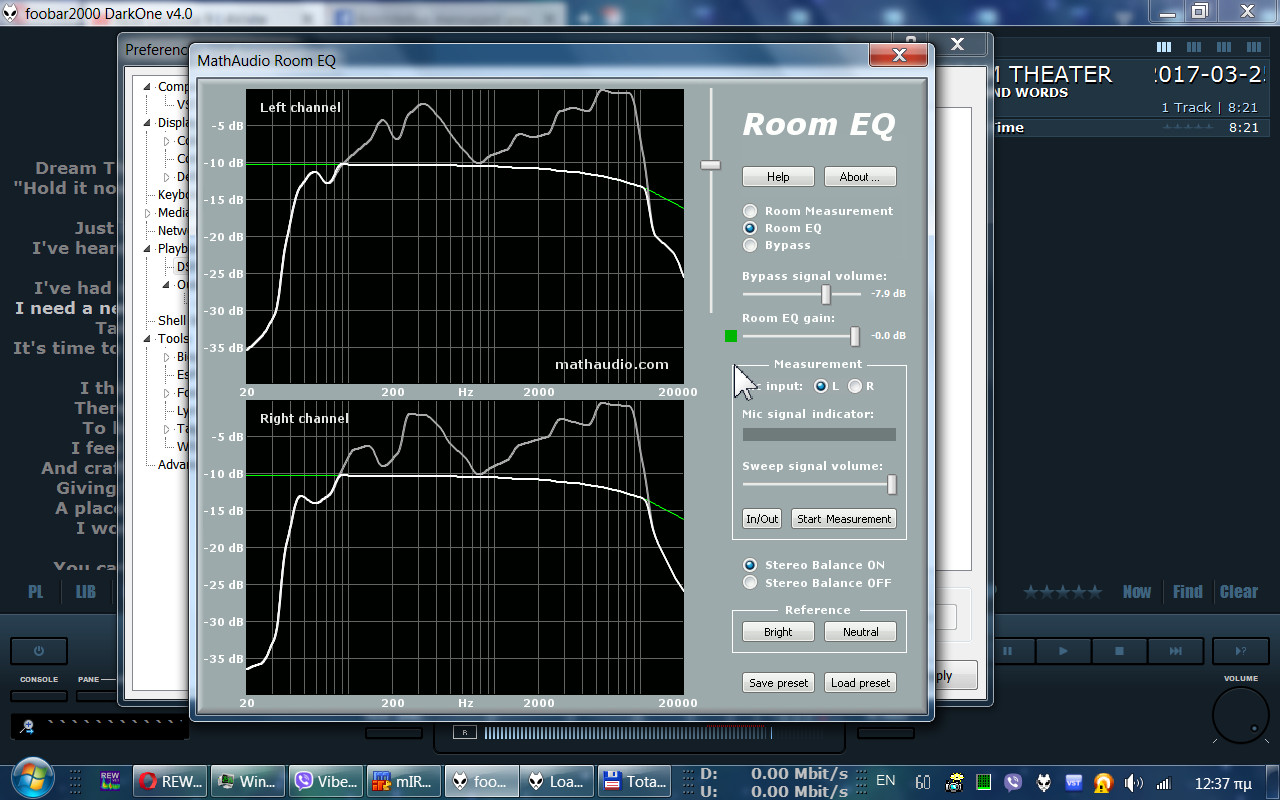Open the PL tab in foobar2000
The image size is (1280, 800).
[x=36, y=592]
